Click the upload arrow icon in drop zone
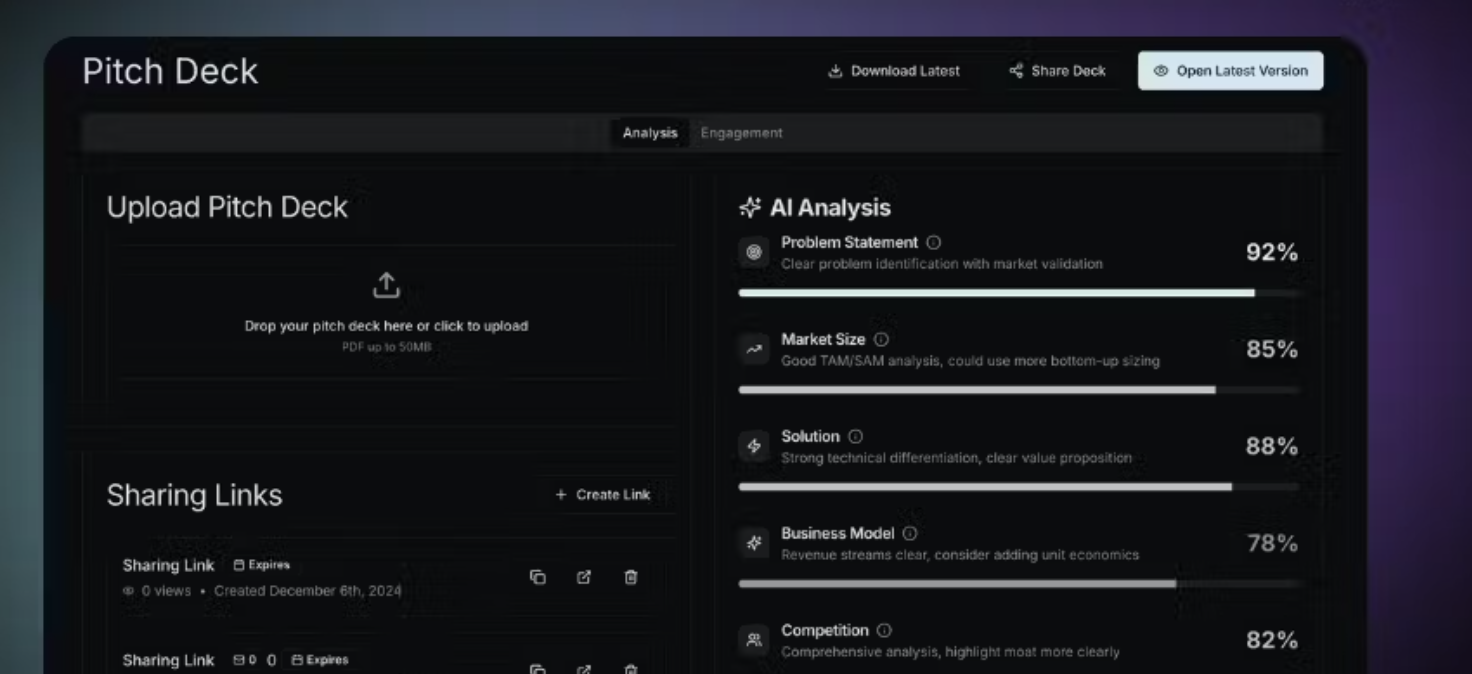This screenshot has height=674, width=1472. (x=386, y=285)
